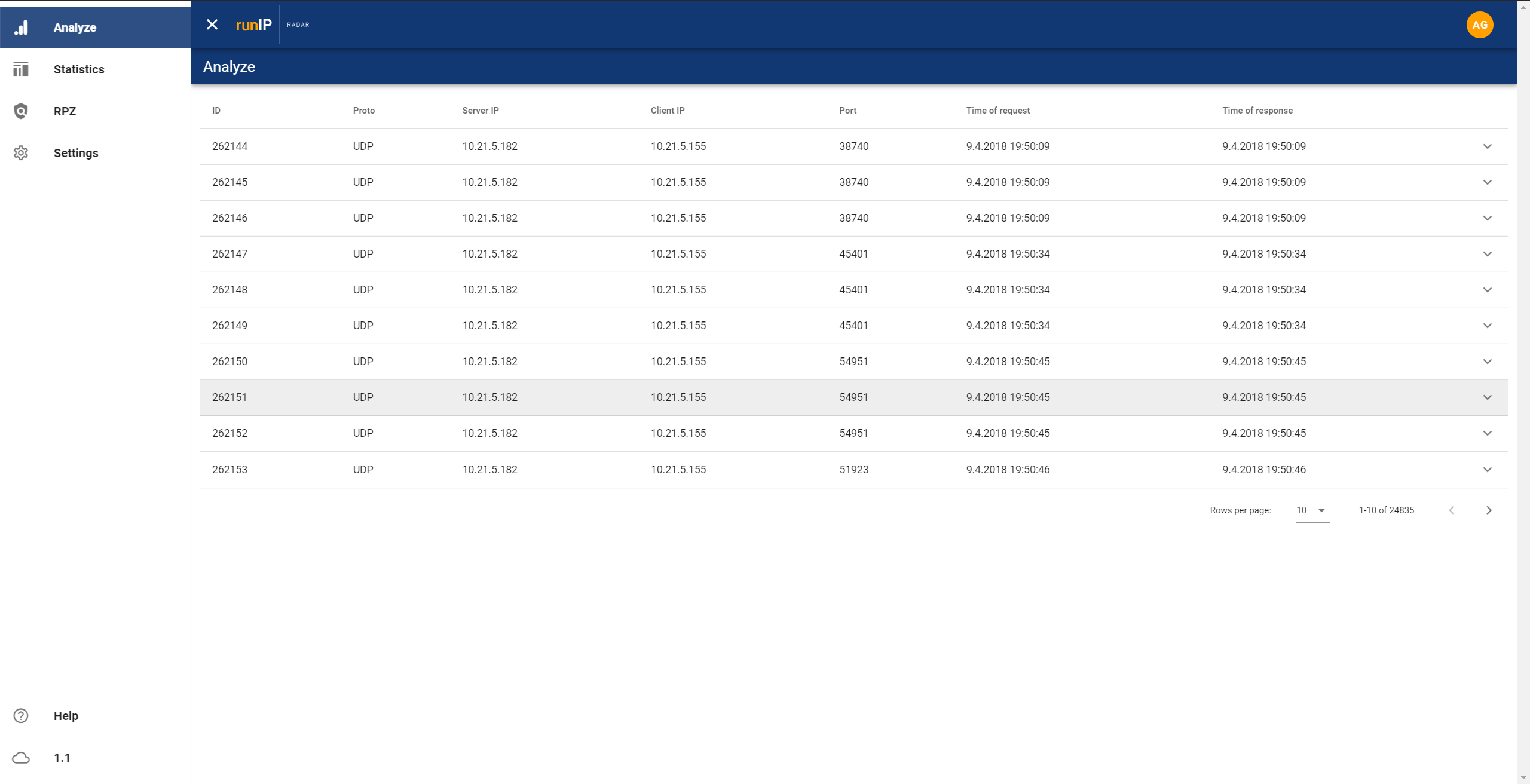Sort table by Time of request column
The image size is (1530, 784).
(997, 111)
